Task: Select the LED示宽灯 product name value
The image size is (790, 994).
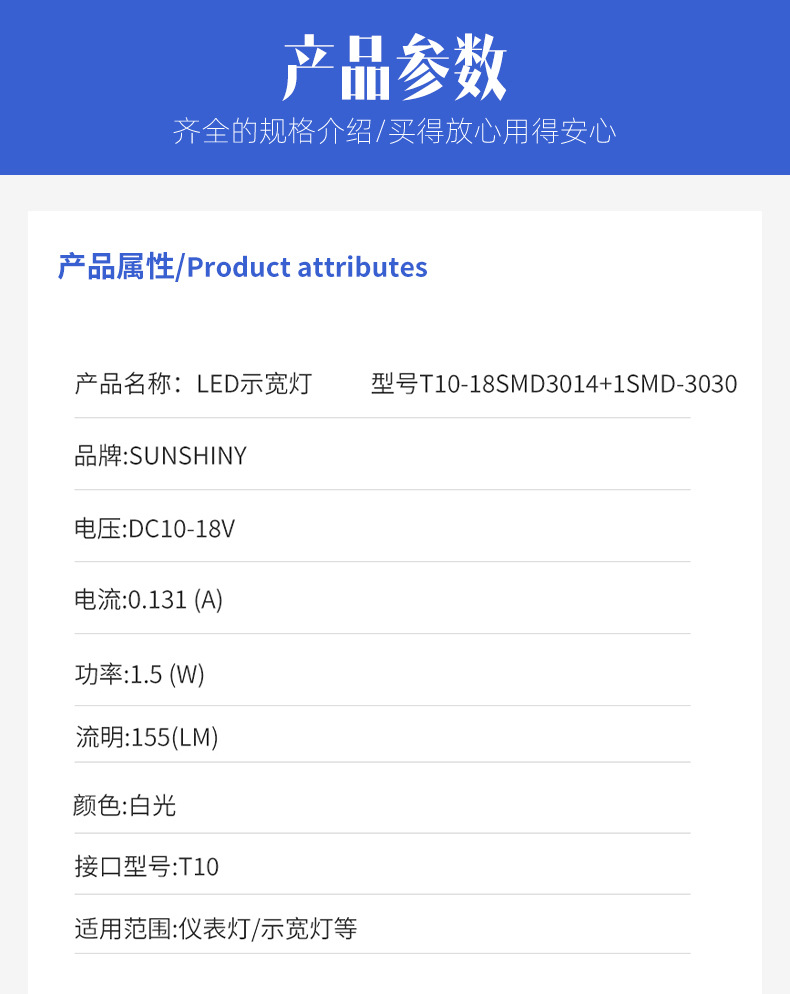Action: coord(254,383)
